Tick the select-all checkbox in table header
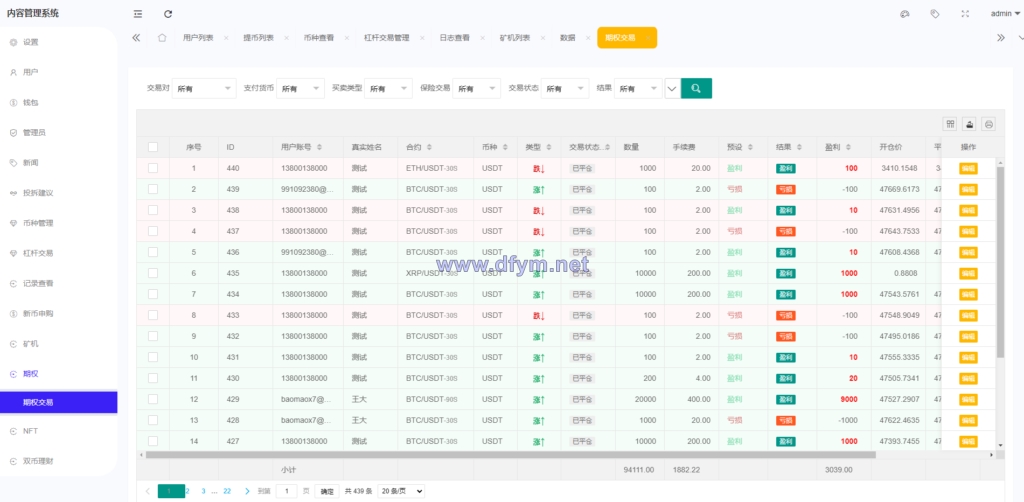1024x502 pixels. coord(153,147)
